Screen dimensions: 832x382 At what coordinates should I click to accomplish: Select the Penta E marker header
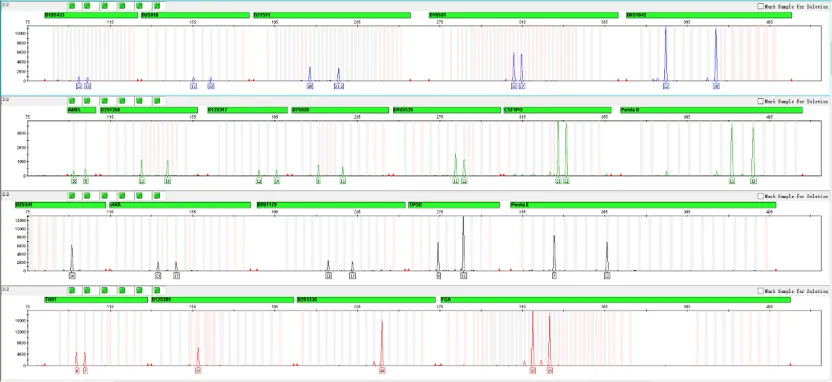tap(643, 205)
